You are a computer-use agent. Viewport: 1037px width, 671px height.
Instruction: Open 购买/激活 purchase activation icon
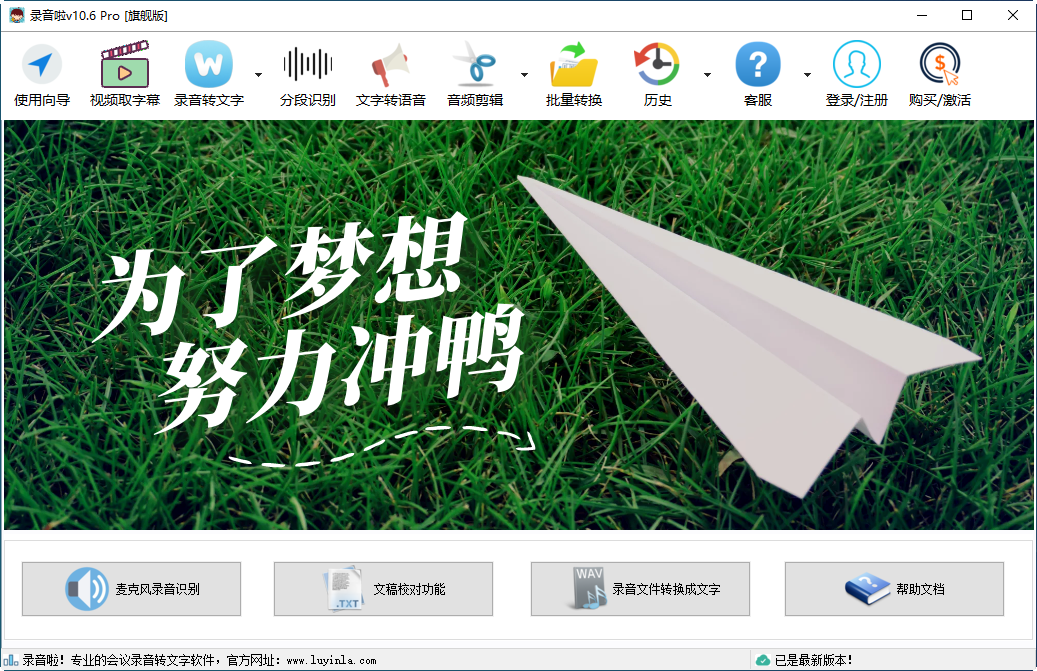pyautogui.click(x=940, y=74)
